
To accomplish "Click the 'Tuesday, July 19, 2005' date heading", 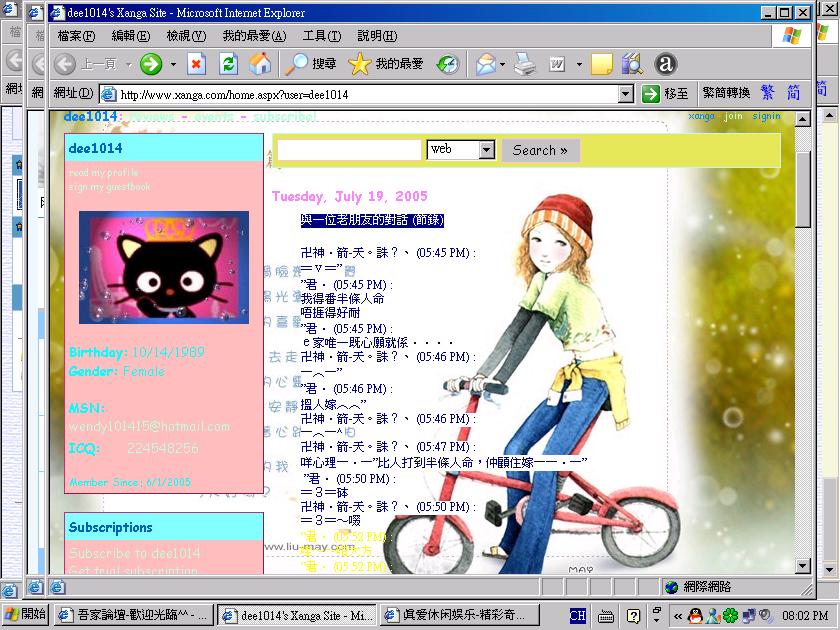I will [349, 197].
